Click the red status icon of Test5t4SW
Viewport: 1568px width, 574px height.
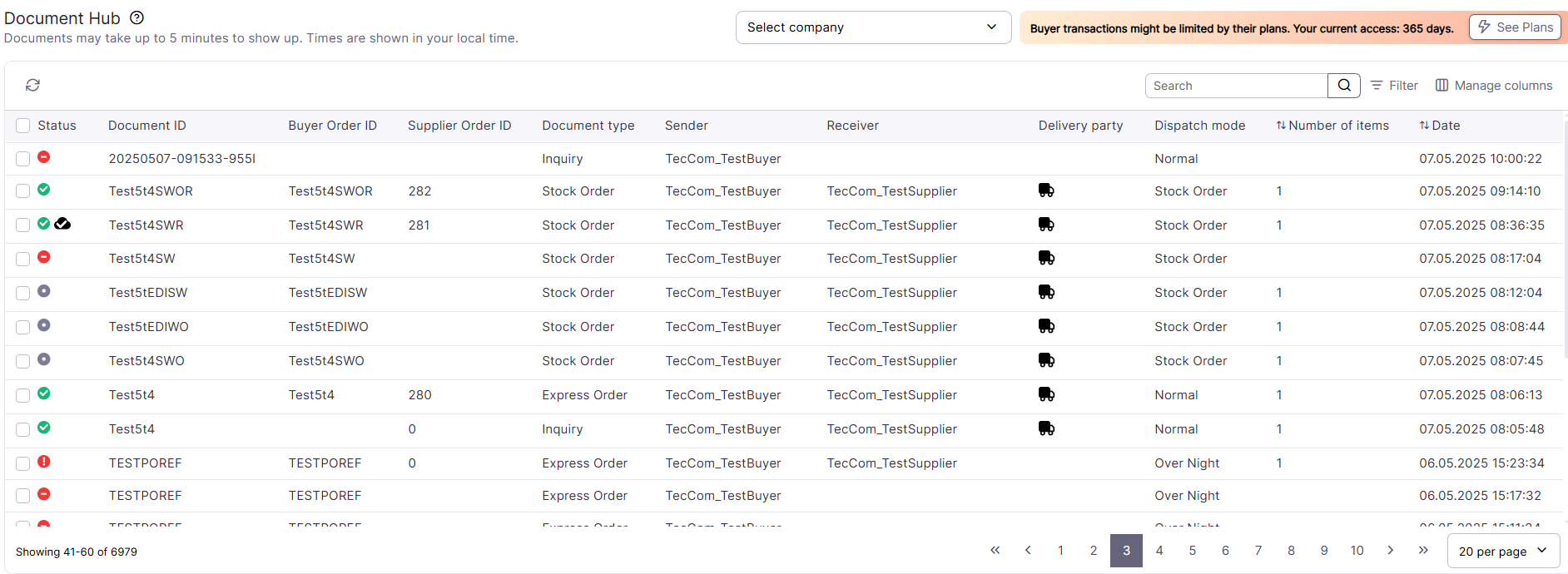pos(44,257)
